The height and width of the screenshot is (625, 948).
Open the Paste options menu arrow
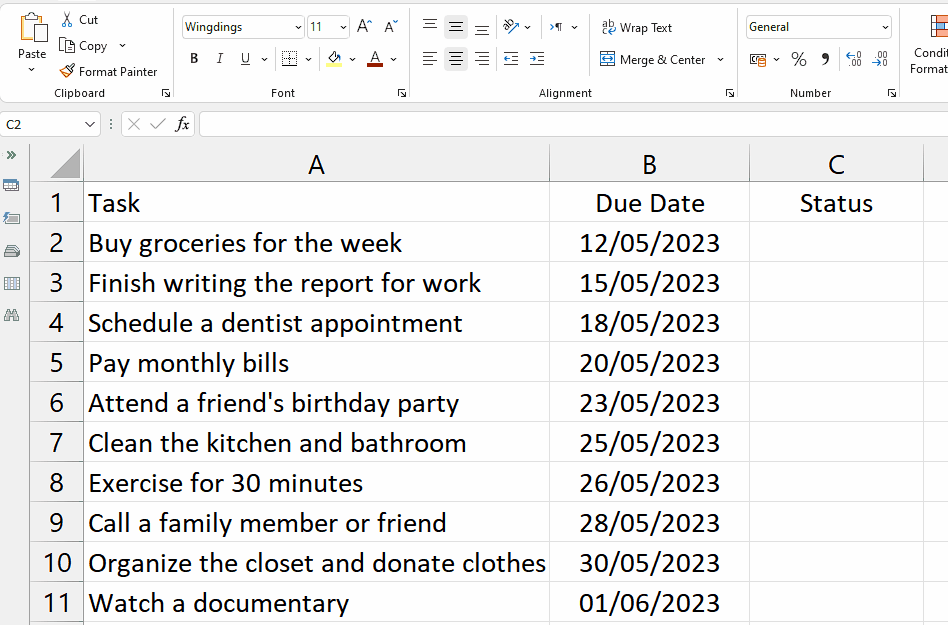point(32,71)
